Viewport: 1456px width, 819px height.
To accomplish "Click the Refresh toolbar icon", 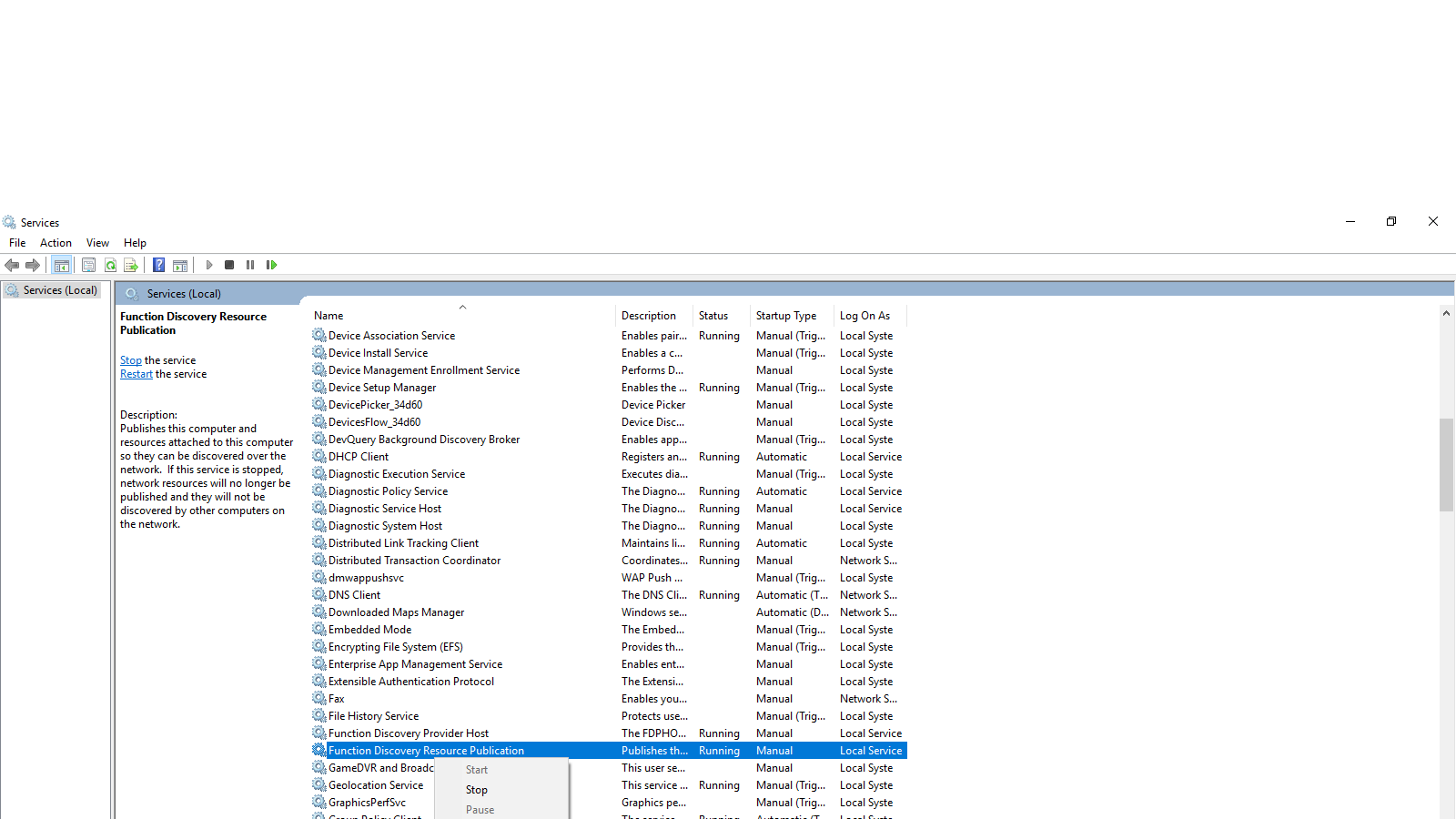I will pos(110,265).
